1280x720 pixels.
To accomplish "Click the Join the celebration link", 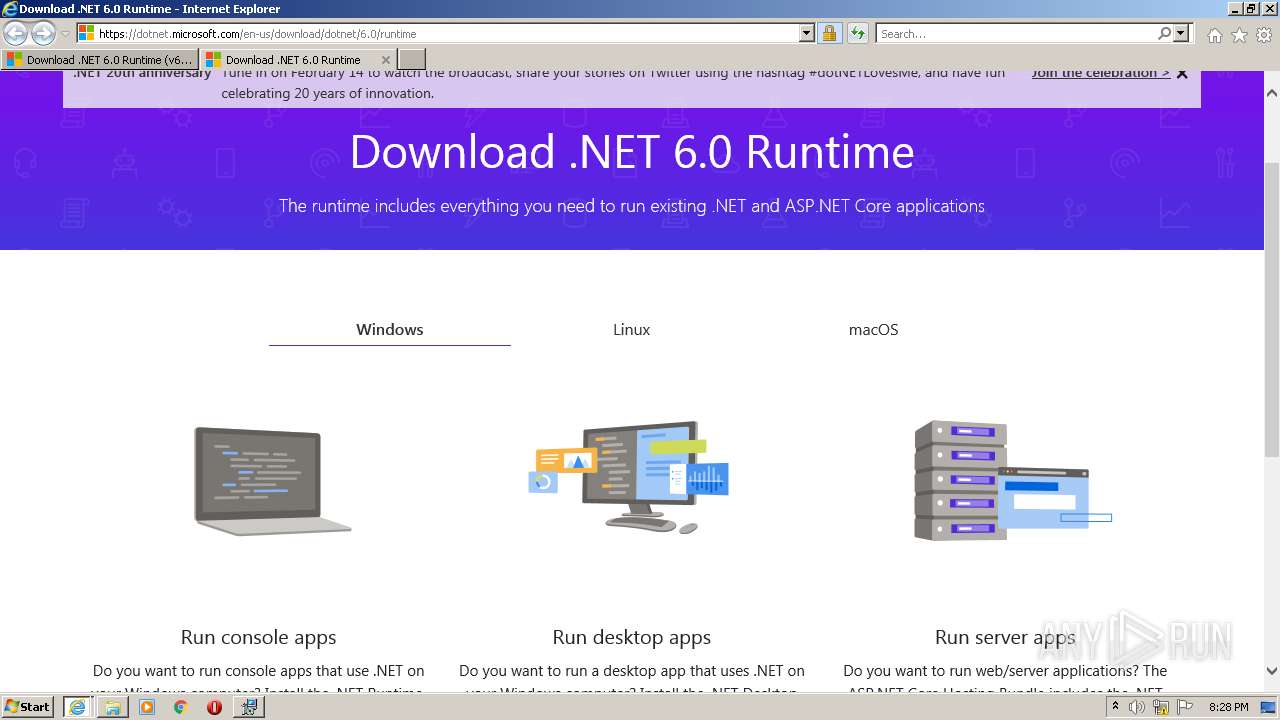I will point(1100,73).
